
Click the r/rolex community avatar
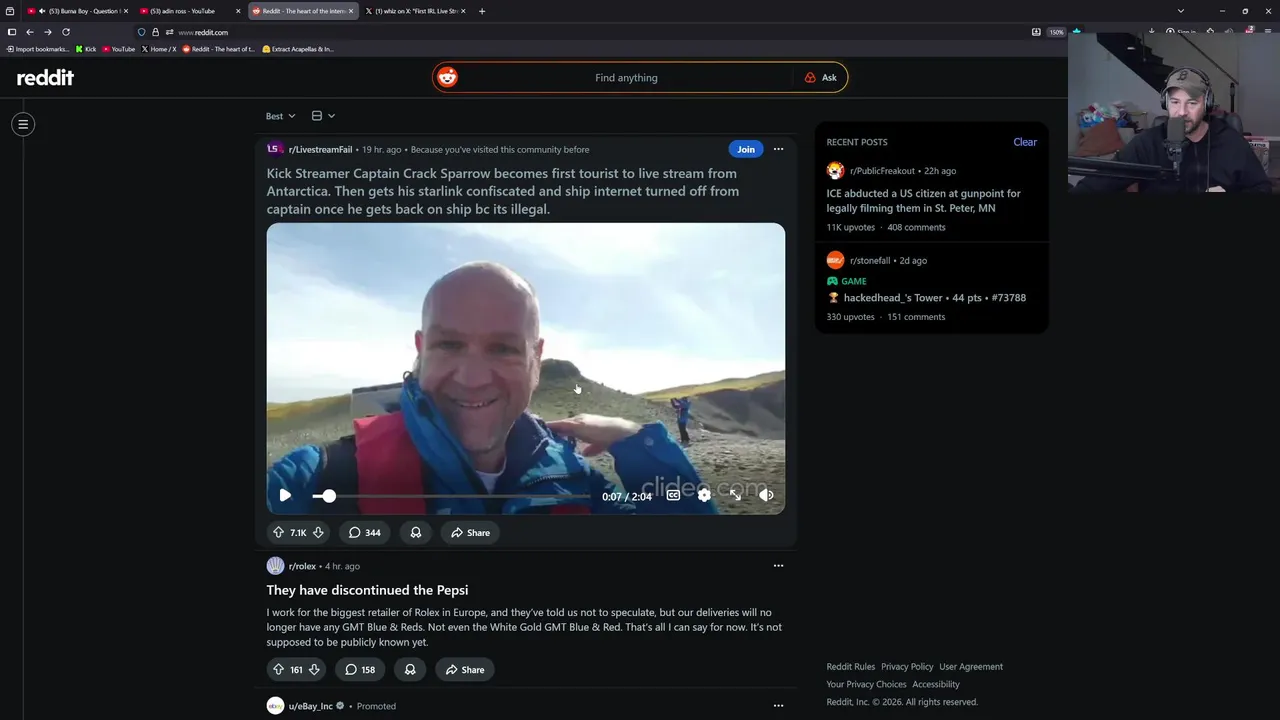point(275,566)
